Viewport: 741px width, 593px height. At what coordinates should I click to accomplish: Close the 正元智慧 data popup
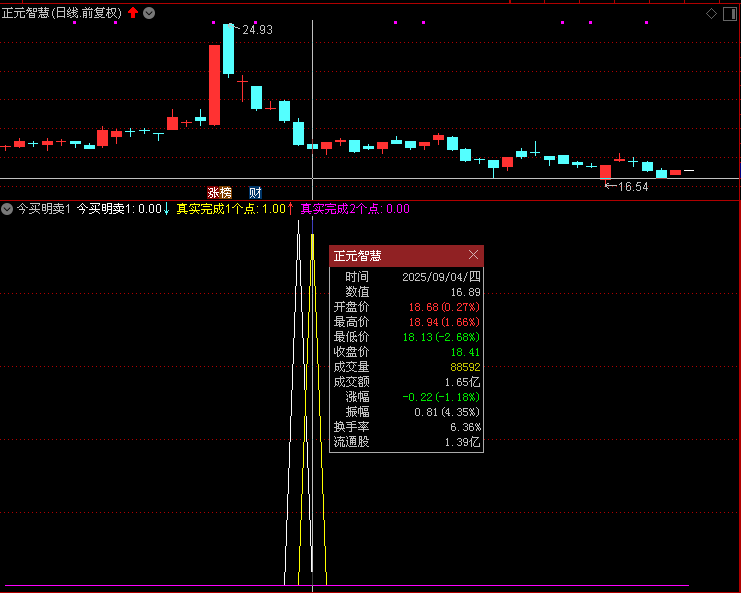pyautogui.click(x=474, y=255)
